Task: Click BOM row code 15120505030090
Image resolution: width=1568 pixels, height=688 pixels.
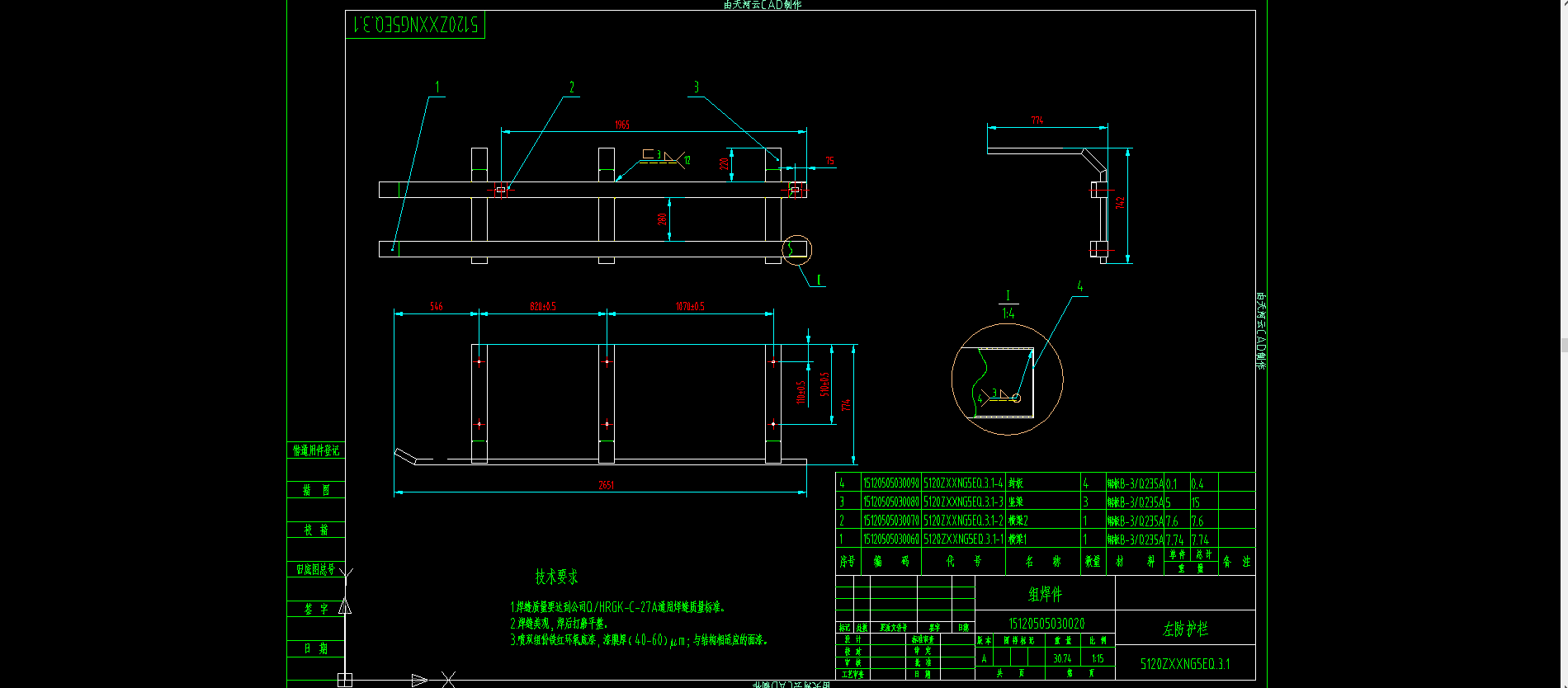Action: coord(891,483)
